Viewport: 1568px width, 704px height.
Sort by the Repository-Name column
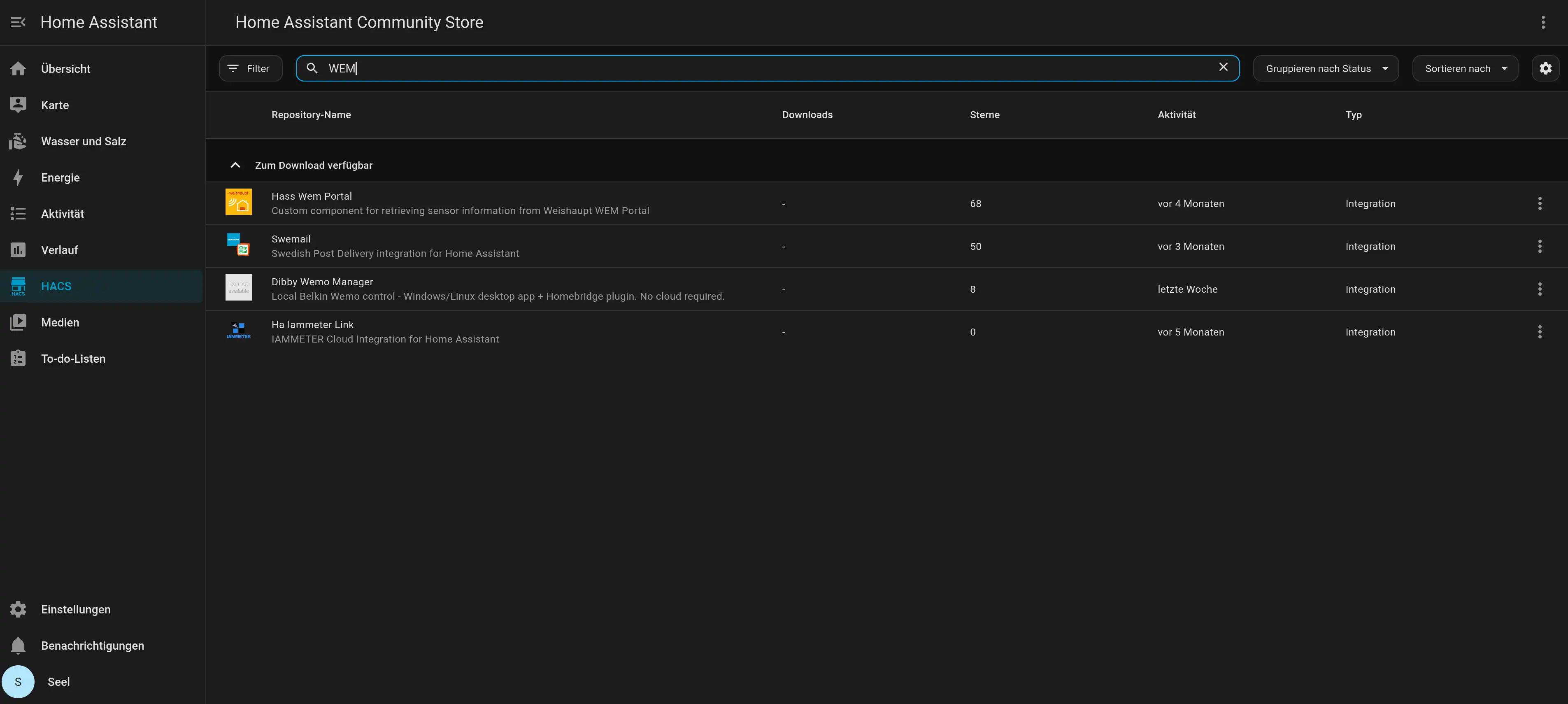tap(311, 115)
